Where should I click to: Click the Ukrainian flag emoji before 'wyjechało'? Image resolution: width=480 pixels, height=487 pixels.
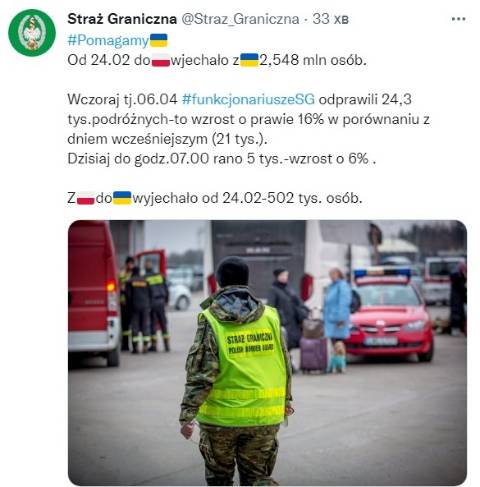[122, 198]
